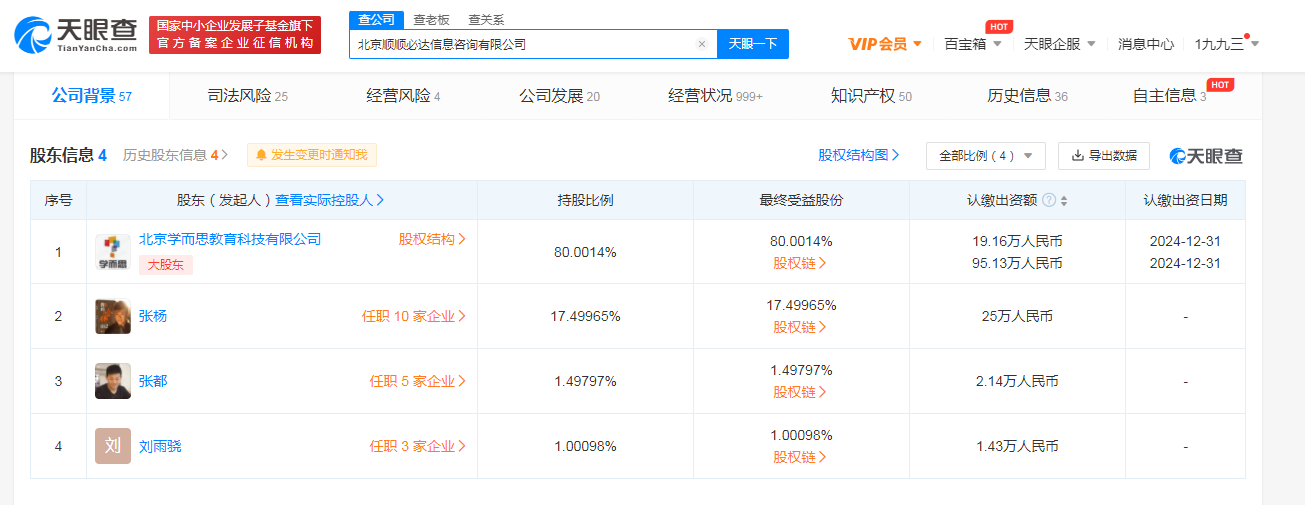Open 股权链 for the 1.49797% row
Image resolution: width=1305 pixels, height=505 pixels.
tap(800, 392)
